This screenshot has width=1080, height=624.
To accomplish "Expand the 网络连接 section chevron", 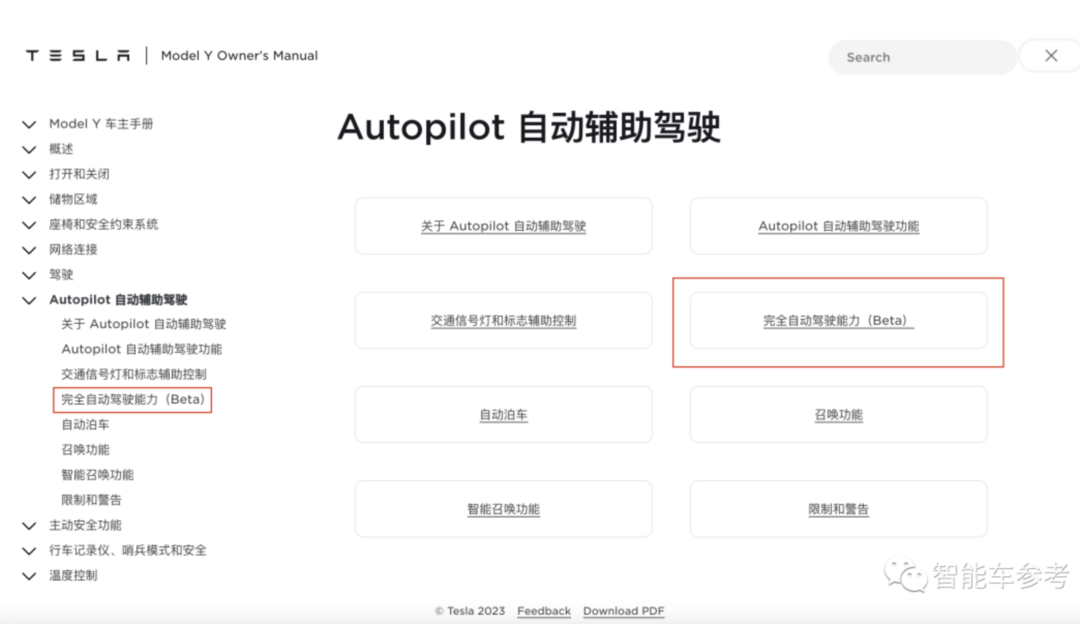I will (x=29, y=250).
